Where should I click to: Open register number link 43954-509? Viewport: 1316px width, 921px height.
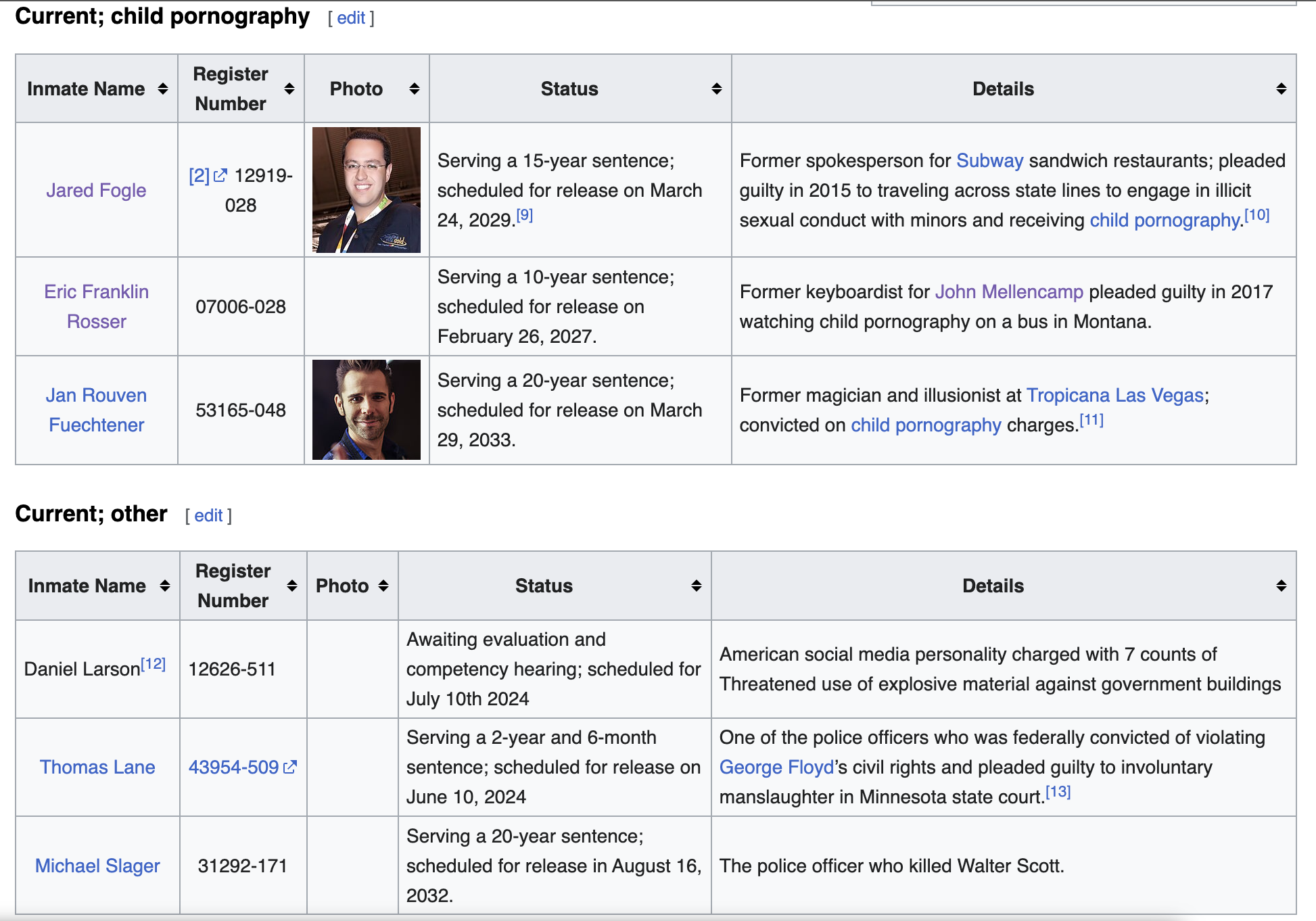point(242,767)
